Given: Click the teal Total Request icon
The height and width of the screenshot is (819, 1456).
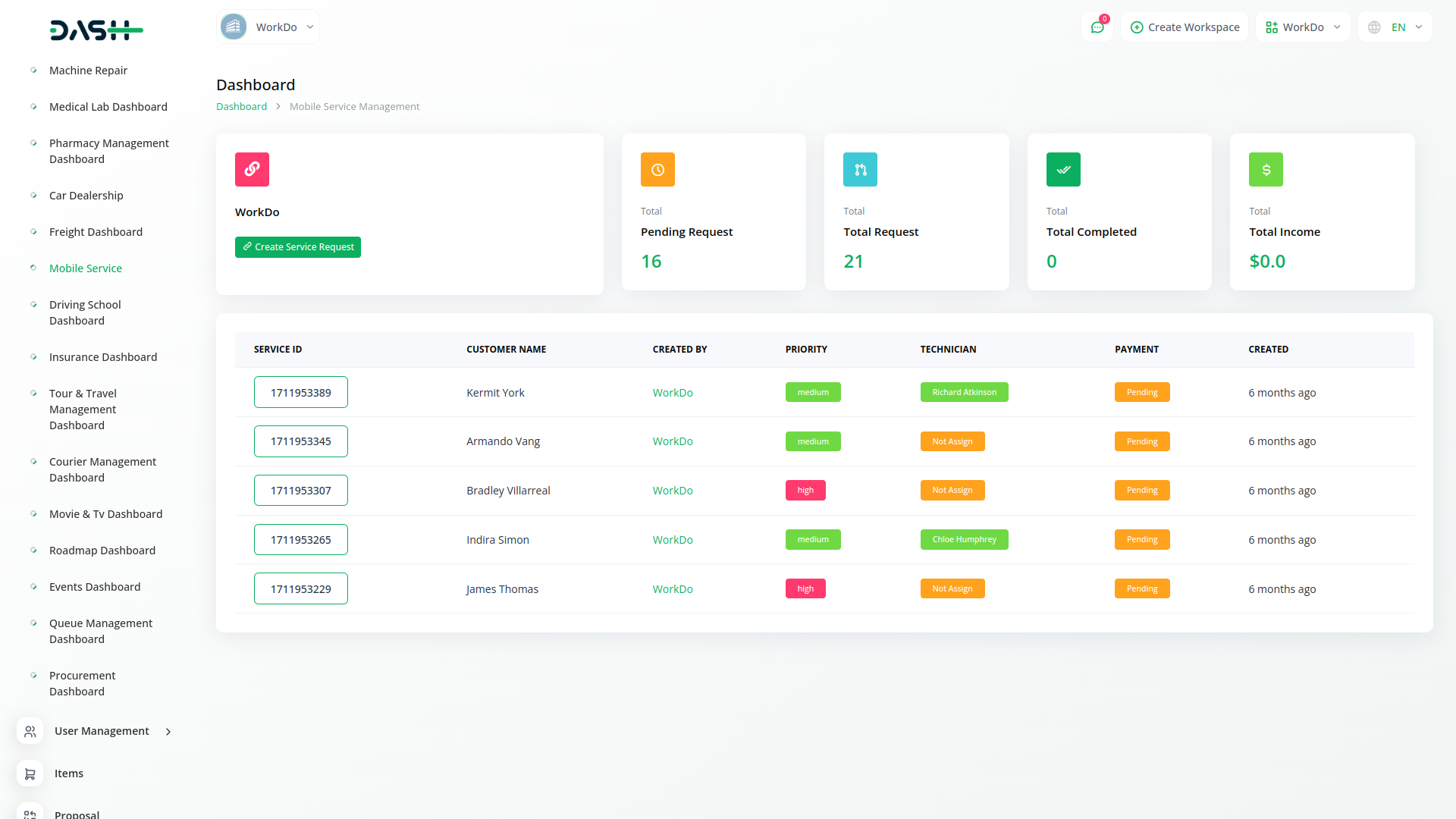Looking at the screenshot, I should (x=860, y=169).
